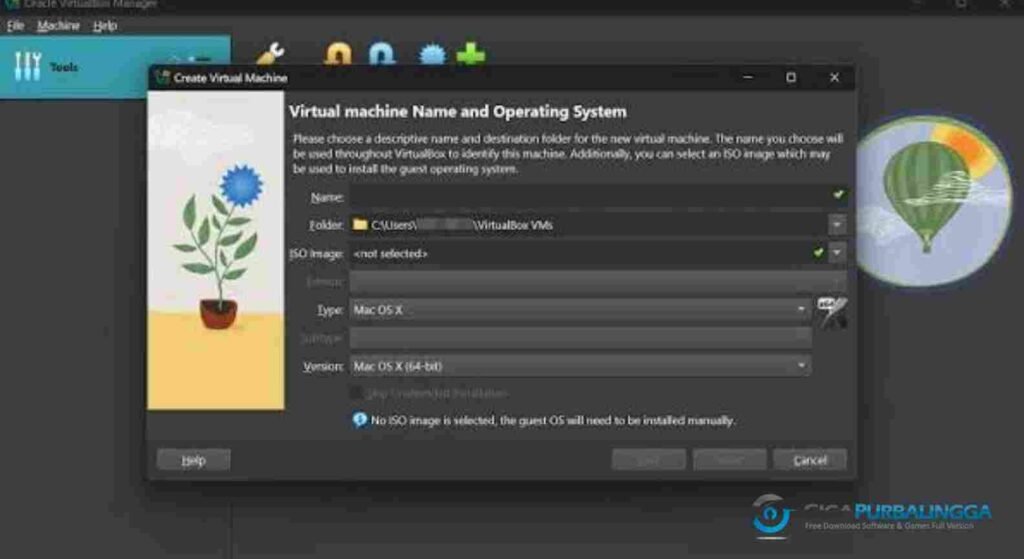Screen dimensions: 1024x559
Task: Maximize the Create Virtual Machine dialog
Action: pos(791,77)
